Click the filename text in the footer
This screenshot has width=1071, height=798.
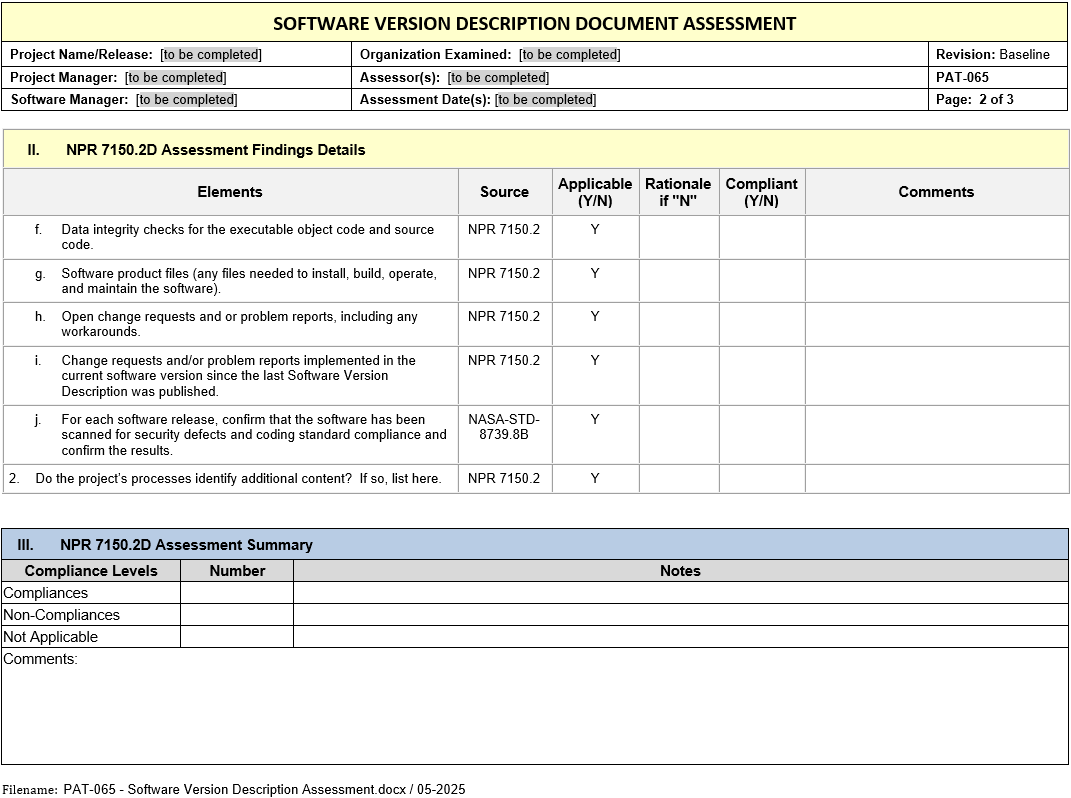[x=264, y=789]
